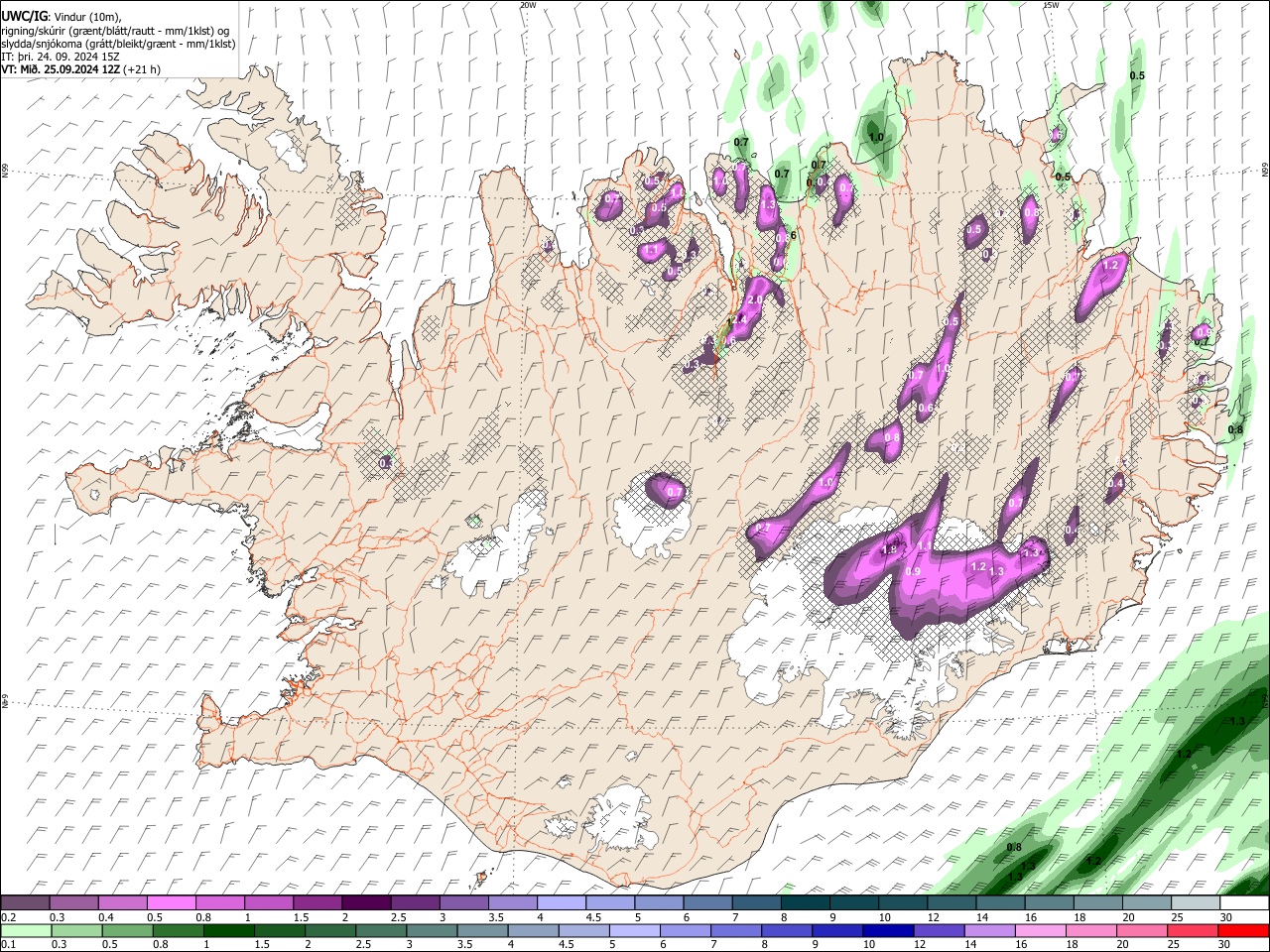Select darkest purple top swatch between 2 and 2.5

tap(365, 903)
